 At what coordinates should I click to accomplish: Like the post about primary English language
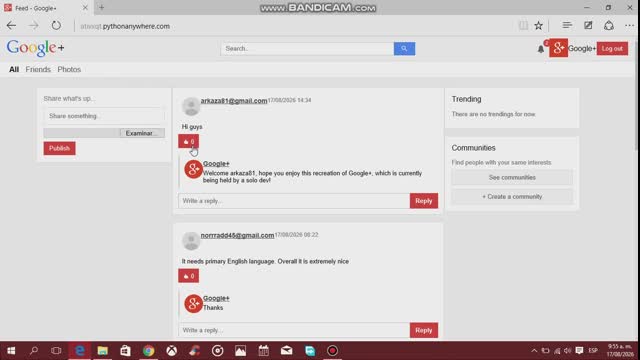tap(189, 276)
